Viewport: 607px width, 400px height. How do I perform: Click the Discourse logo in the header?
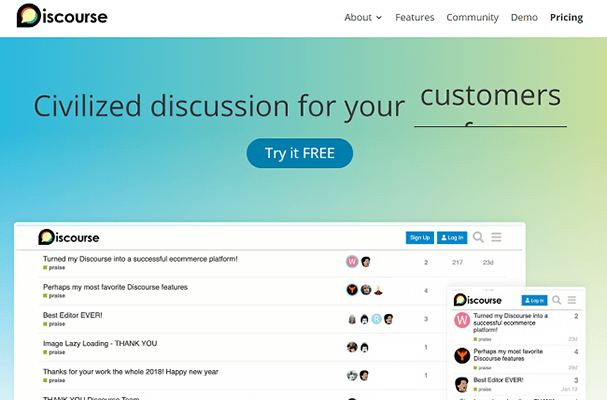pos(62,17)
